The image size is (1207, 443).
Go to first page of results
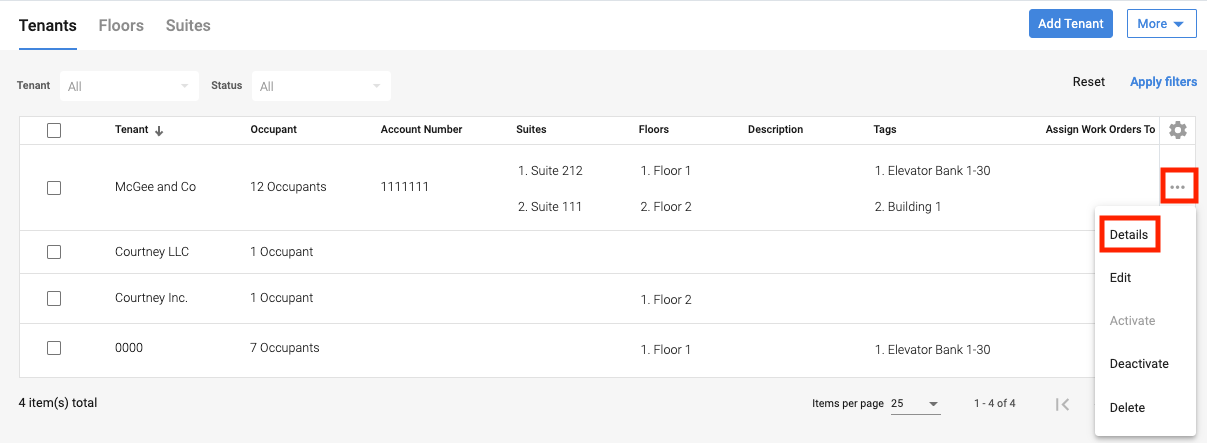coord(1063,404)
